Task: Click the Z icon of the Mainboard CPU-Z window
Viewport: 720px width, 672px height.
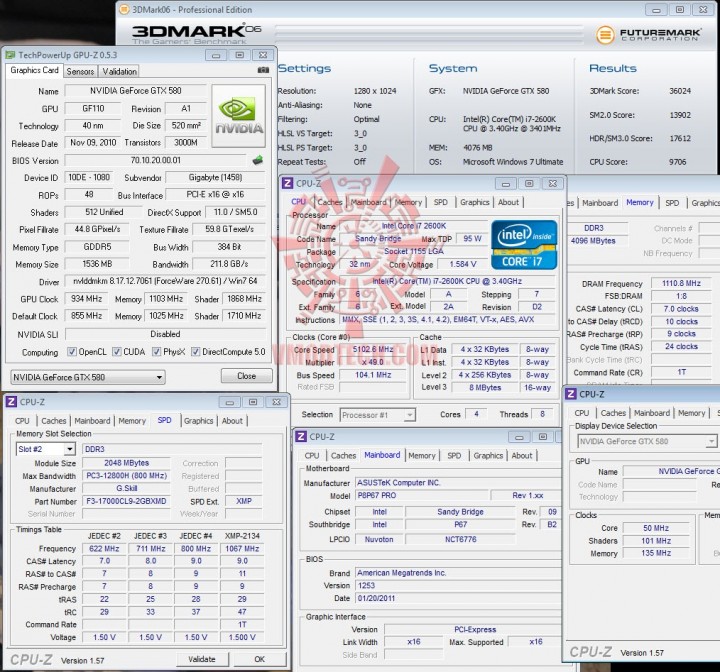Action: [x=301, y=436]
